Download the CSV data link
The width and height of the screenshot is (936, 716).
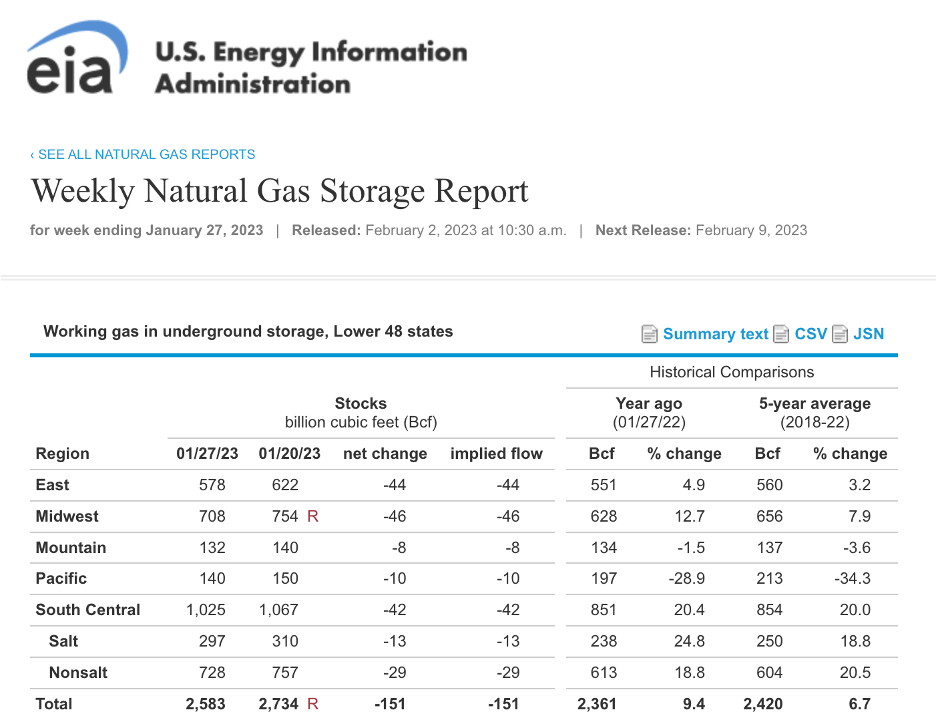click(x=811, y=334)
